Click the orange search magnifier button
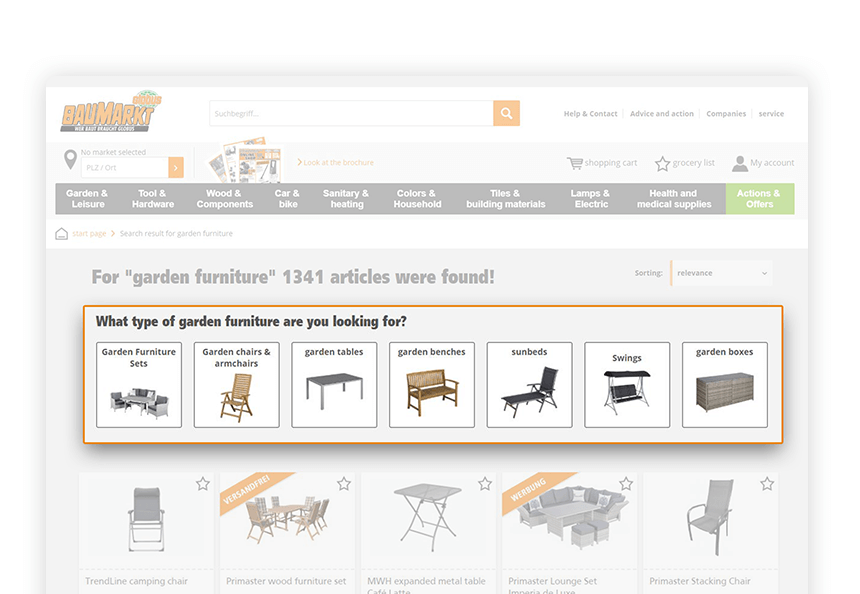The width and height of the screenshot is (860, 594). coord(506,114)
